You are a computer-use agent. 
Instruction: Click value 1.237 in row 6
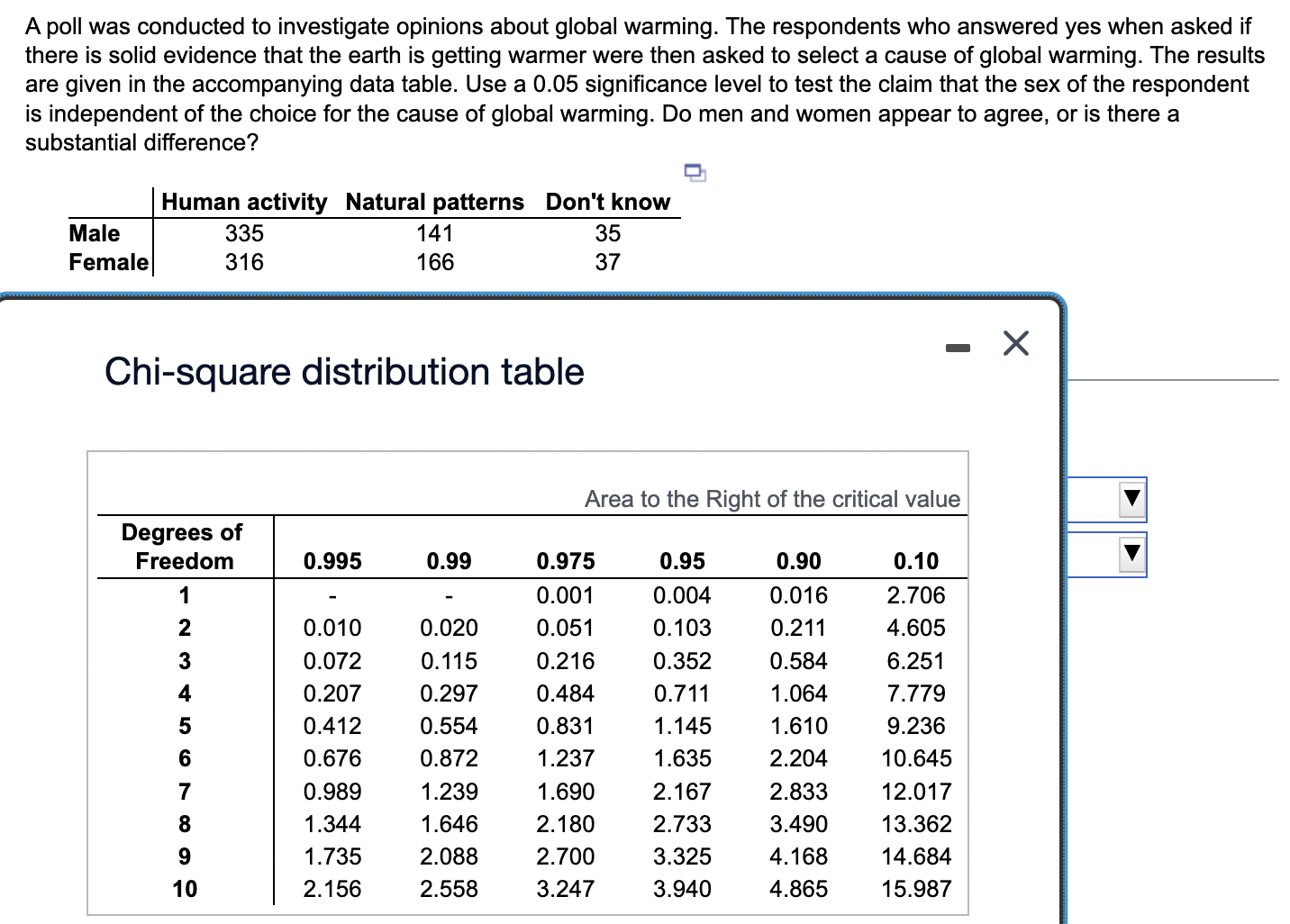tap(566, 758)
